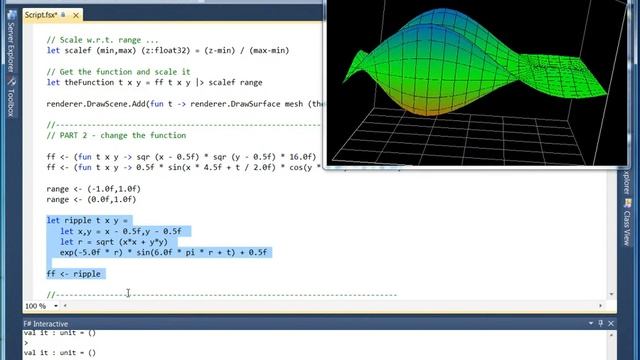Click the 100 % zoom field
This screenshot has height=360, width=640.
coord(36,306)
